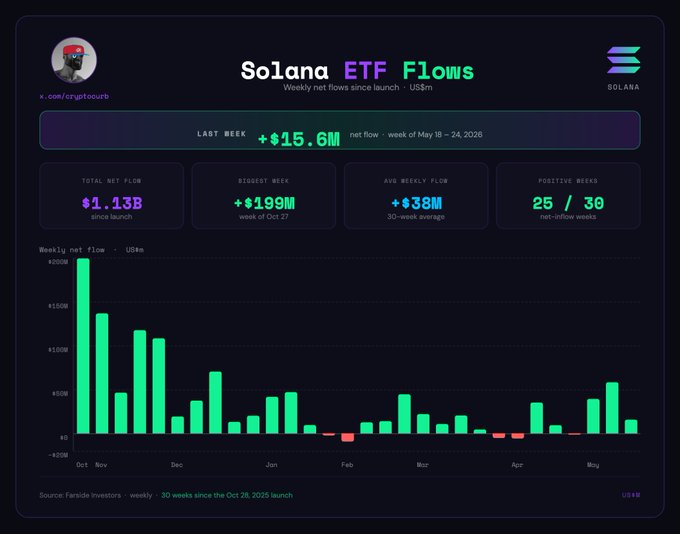Click the Jan x-axis label
Image resolution: width=680 pixels, height=534 pixels.
click(271, 465)
